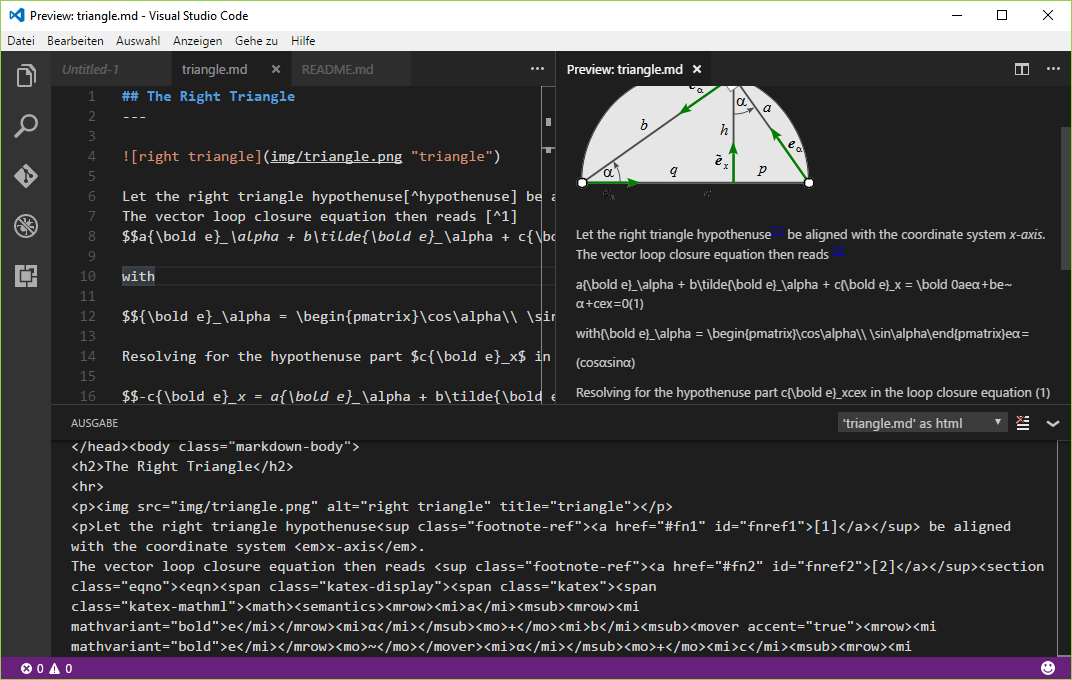Click the '<hr>' line in output

88,487
